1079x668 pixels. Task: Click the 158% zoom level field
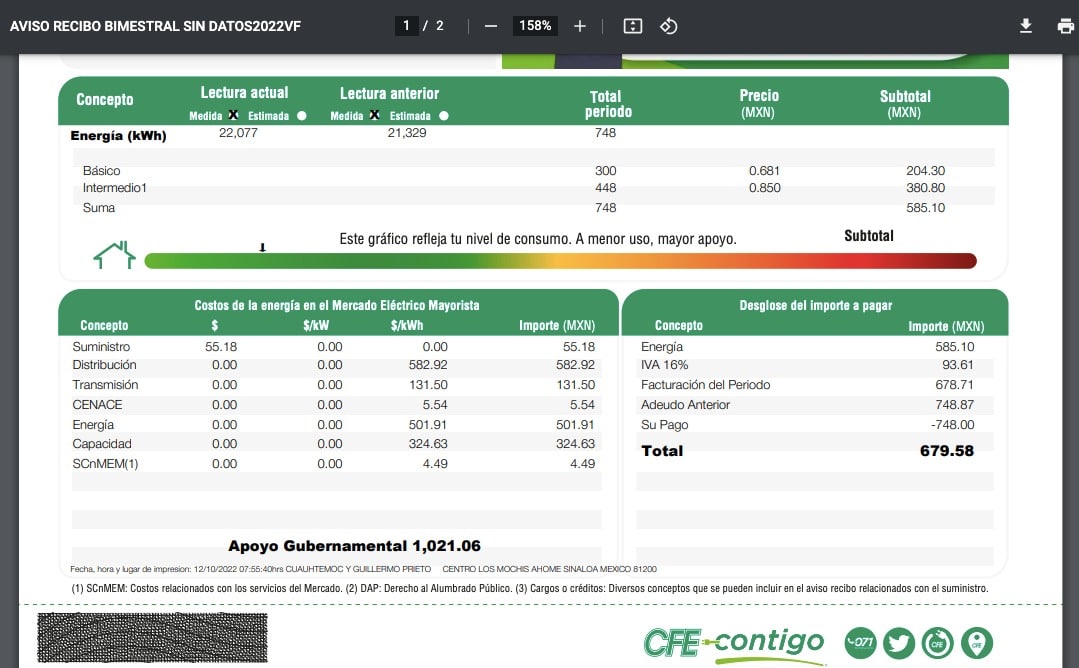pyautogui.click(x=535, y=26)
